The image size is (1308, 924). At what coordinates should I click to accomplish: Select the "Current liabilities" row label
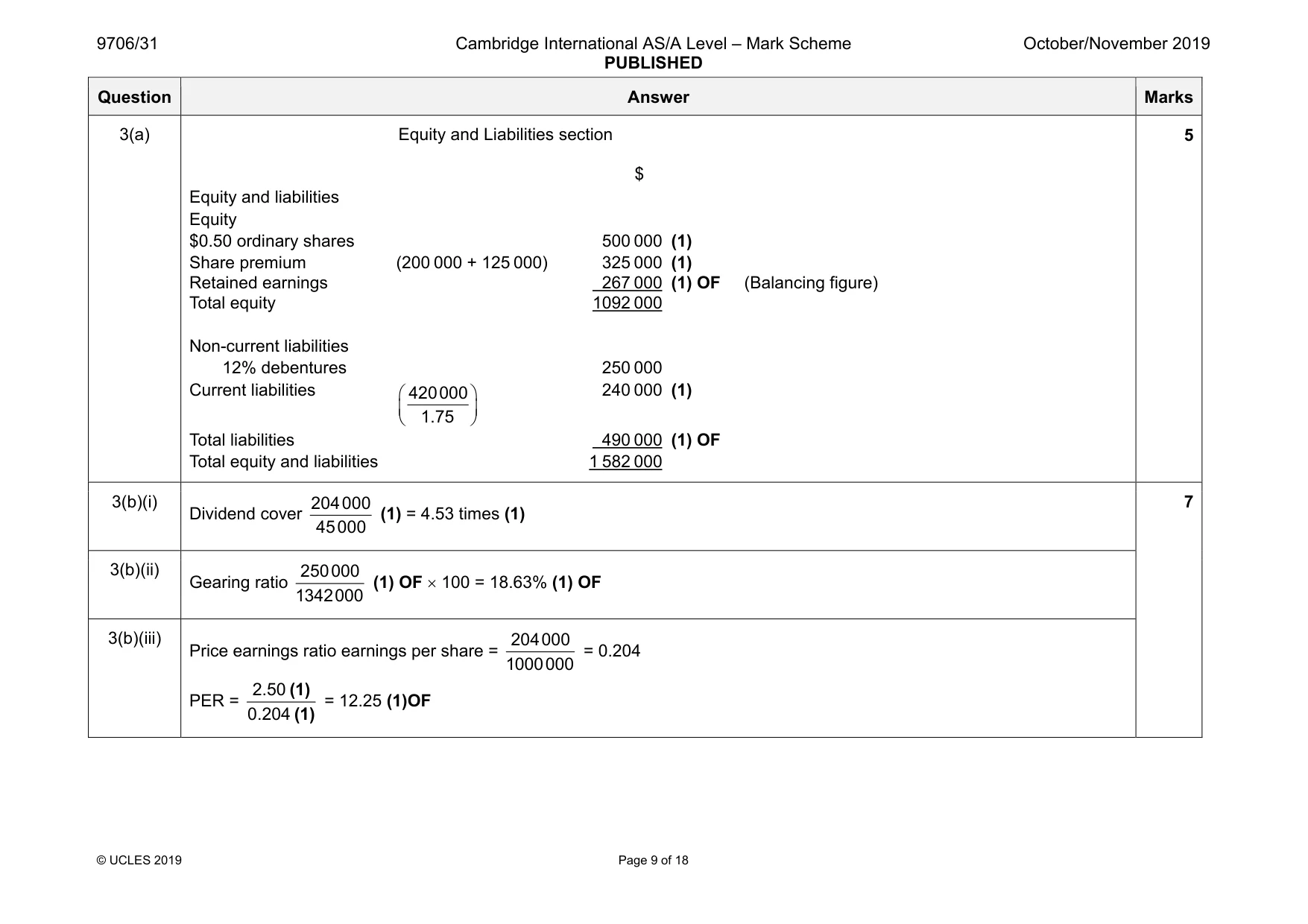pyautogui.click(x=253, y=390)
